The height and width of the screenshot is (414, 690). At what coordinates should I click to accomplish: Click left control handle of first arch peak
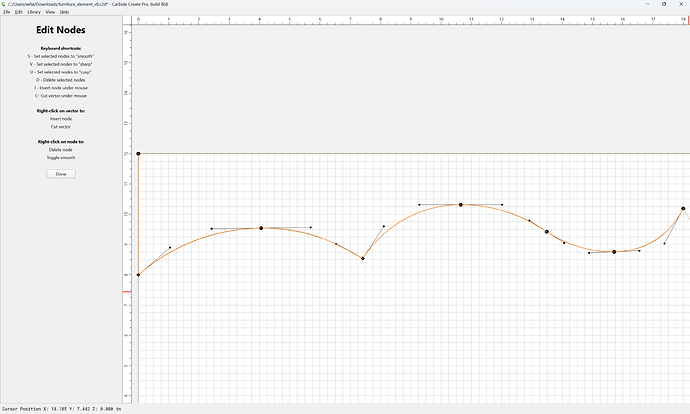tap(212, 229)
